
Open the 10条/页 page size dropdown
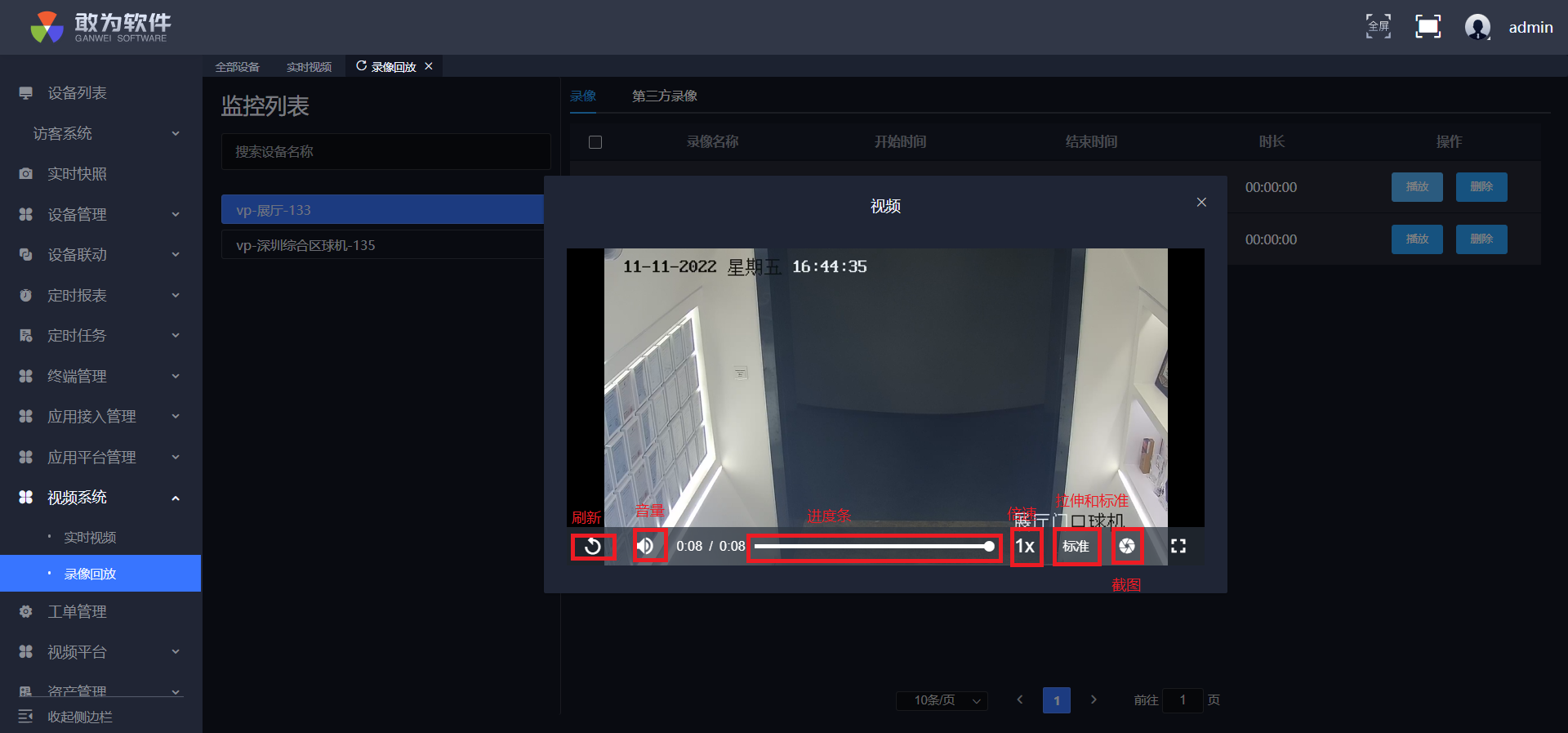942,700
